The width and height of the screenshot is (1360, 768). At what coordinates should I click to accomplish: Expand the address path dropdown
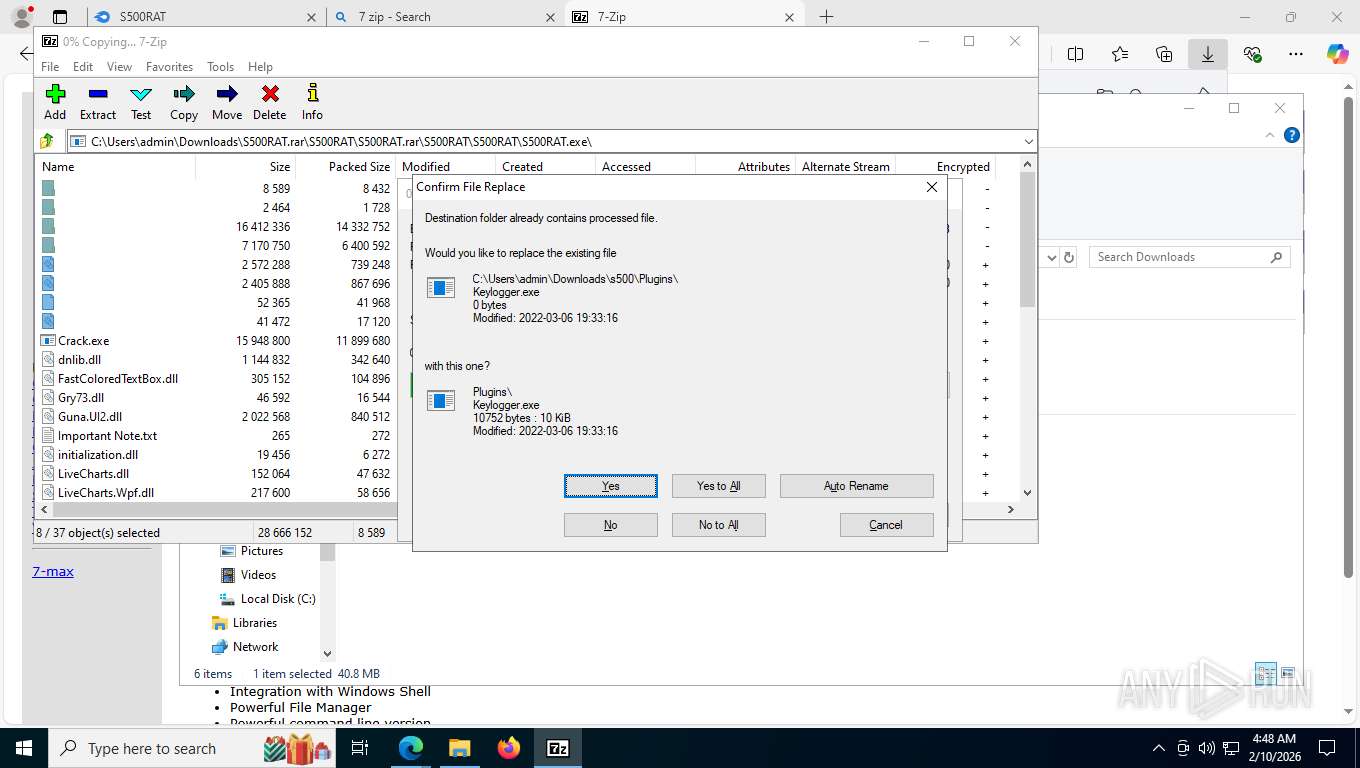[x=1028, y=141]
